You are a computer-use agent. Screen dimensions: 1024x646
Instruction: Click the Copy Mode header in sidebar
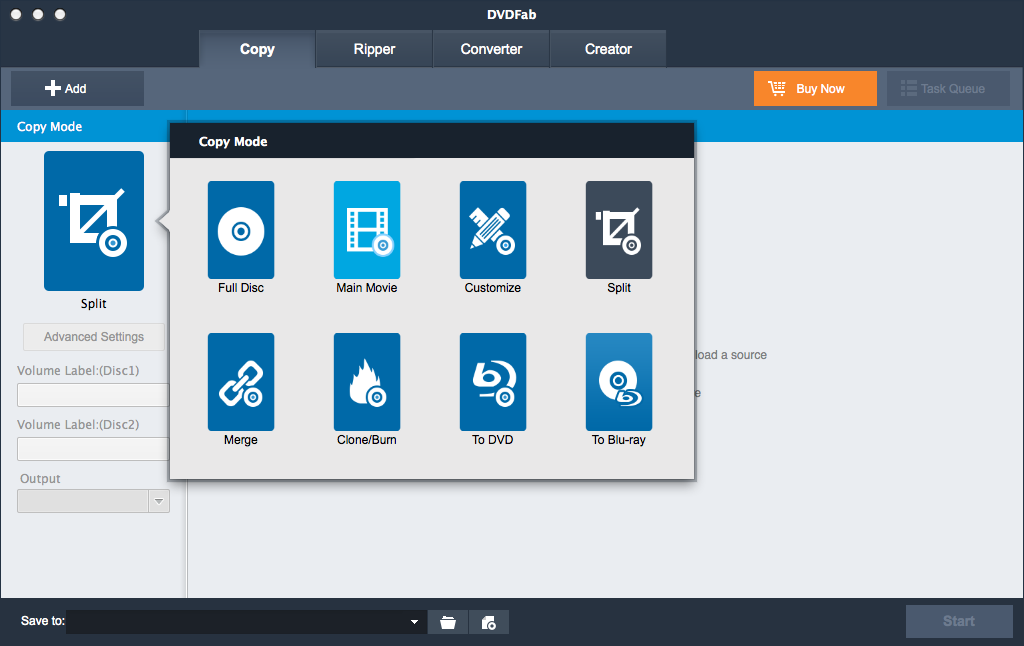point(50,127)
